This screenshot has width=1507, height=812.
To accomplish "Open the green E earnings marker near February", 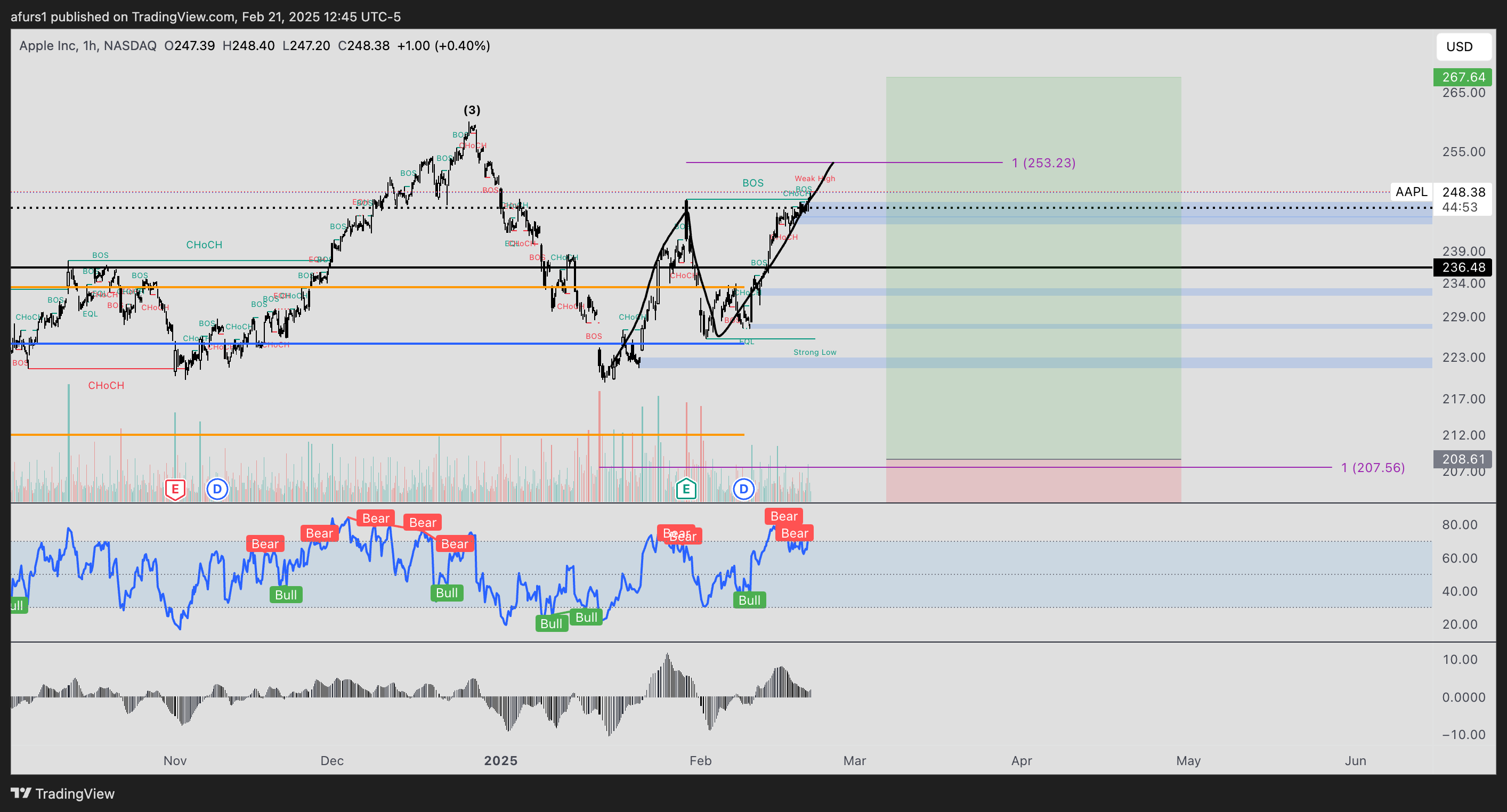I will coord(686,489).
